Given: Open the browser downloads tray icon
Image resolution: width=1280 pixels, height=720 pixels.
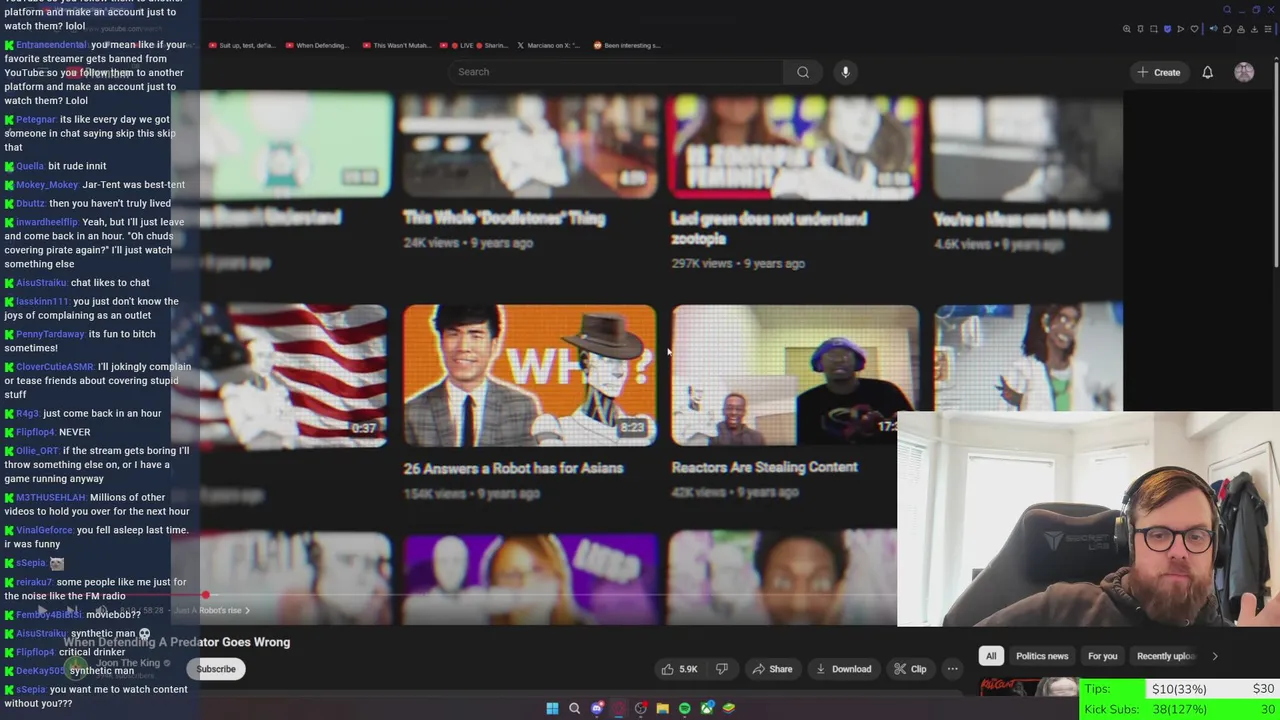Looking at the screenshot, I should (x=1254, y=29).
